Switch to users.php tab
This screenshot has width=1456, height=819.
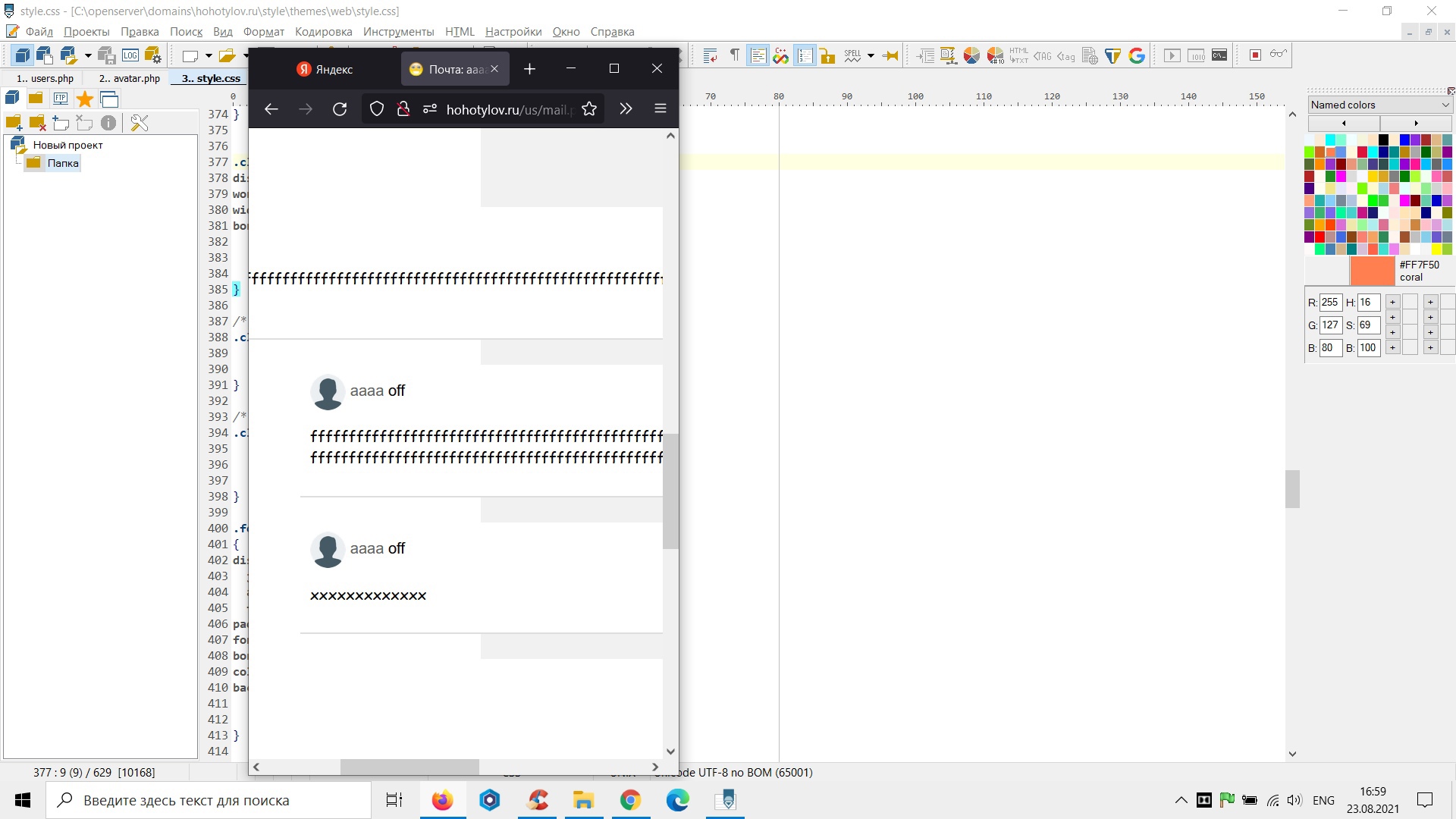point(45,78)
